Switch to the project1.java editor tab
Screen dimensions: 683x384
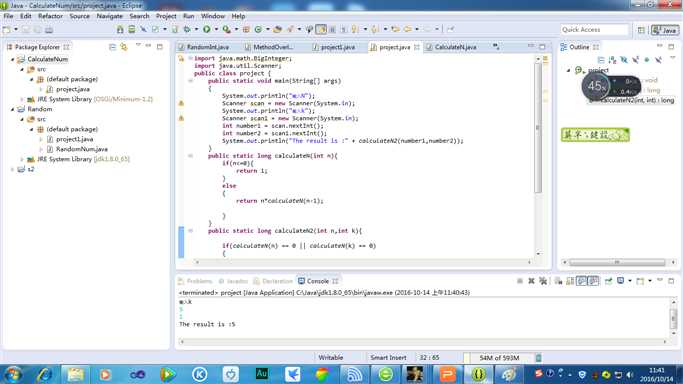[338, 47]
